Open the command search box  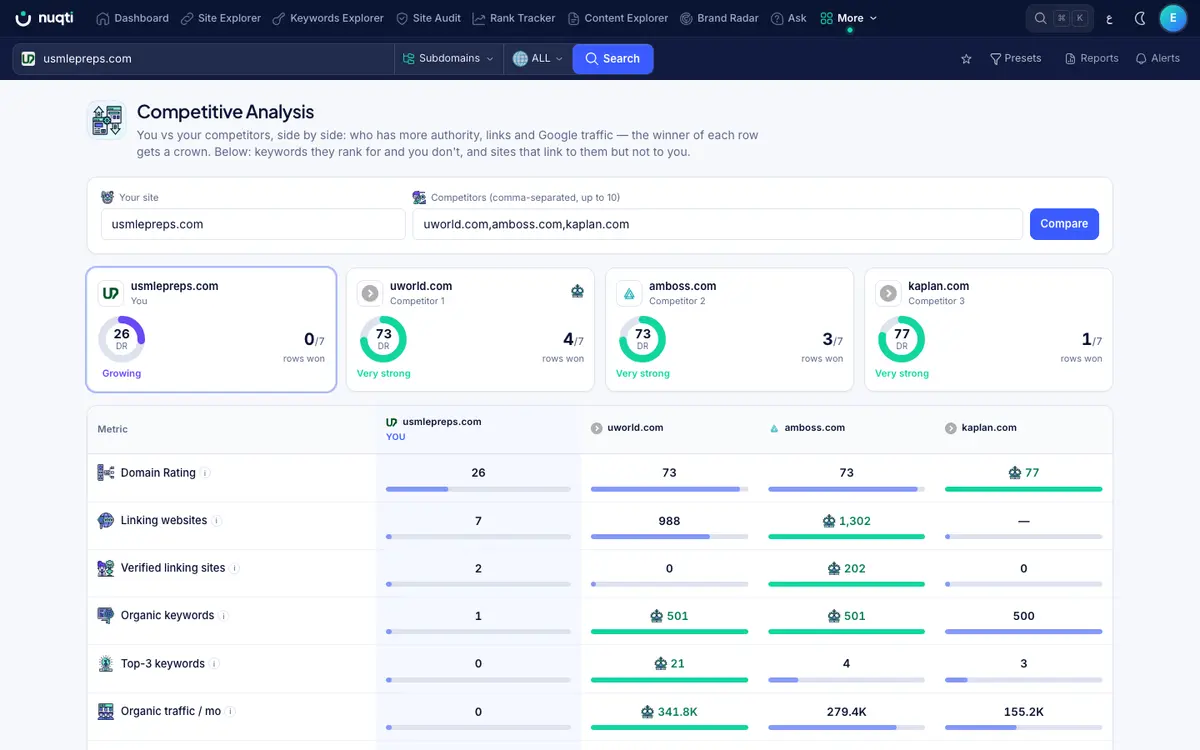(1060, 18)
